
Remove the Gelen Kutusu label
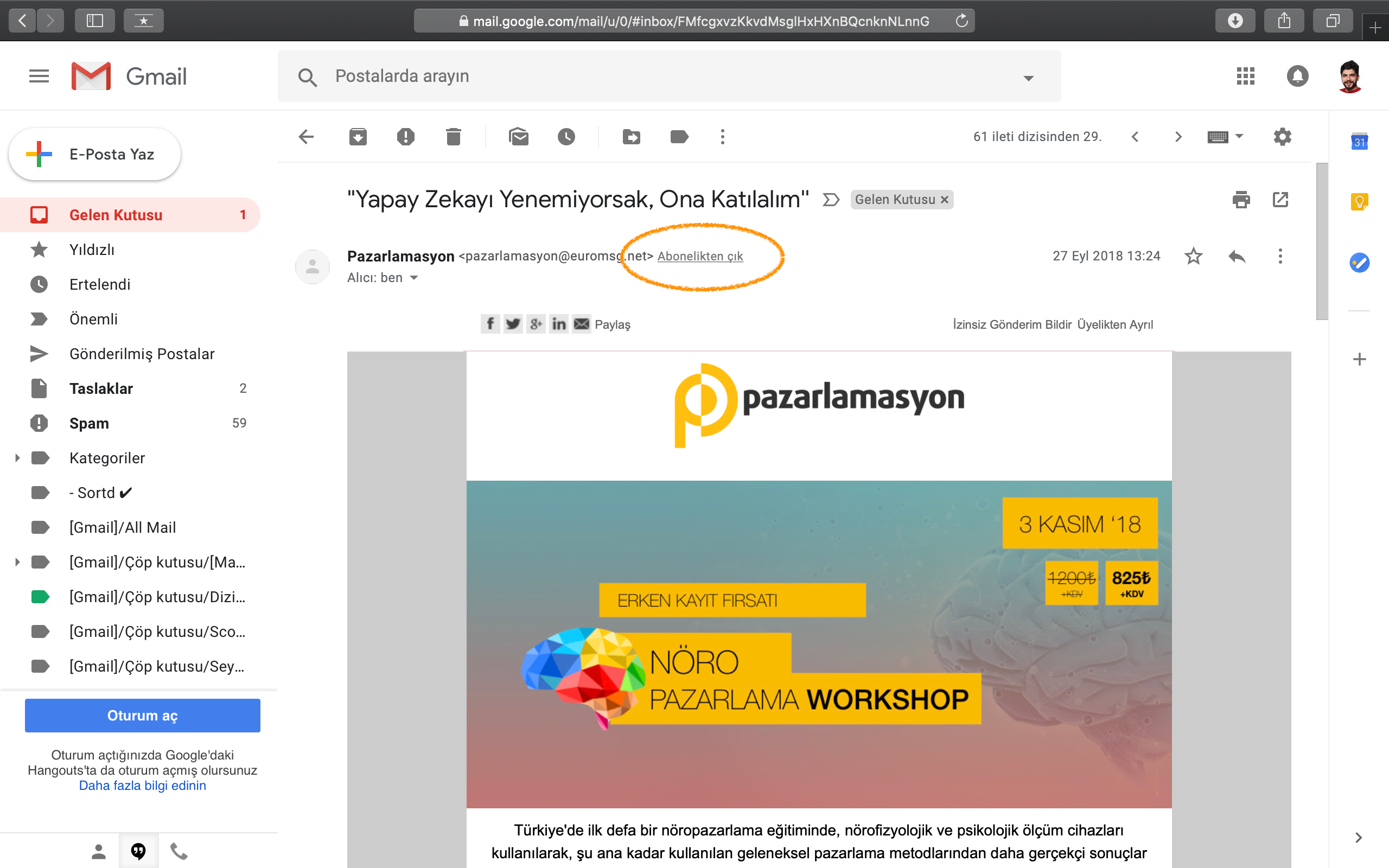[944, 200]
